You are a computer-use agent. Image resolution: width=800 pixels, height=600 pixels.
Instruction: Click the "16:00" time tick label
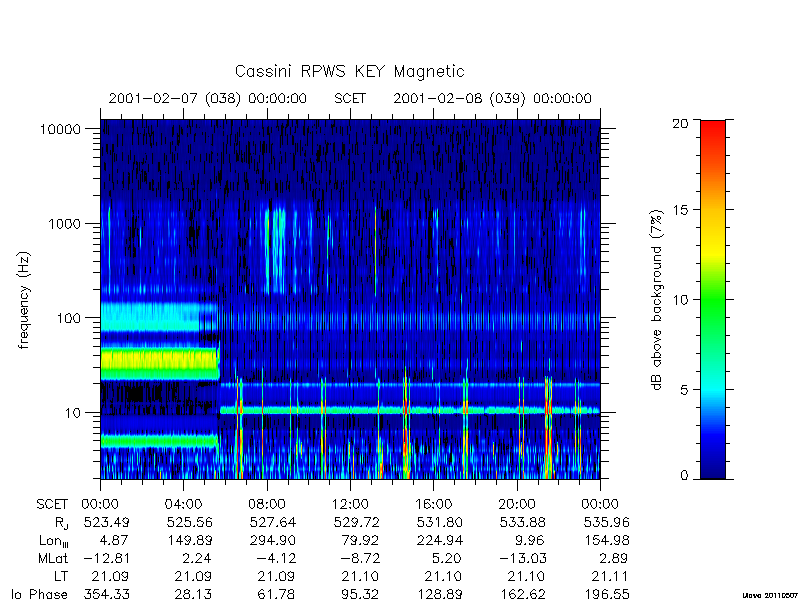[x=433, y=505]
